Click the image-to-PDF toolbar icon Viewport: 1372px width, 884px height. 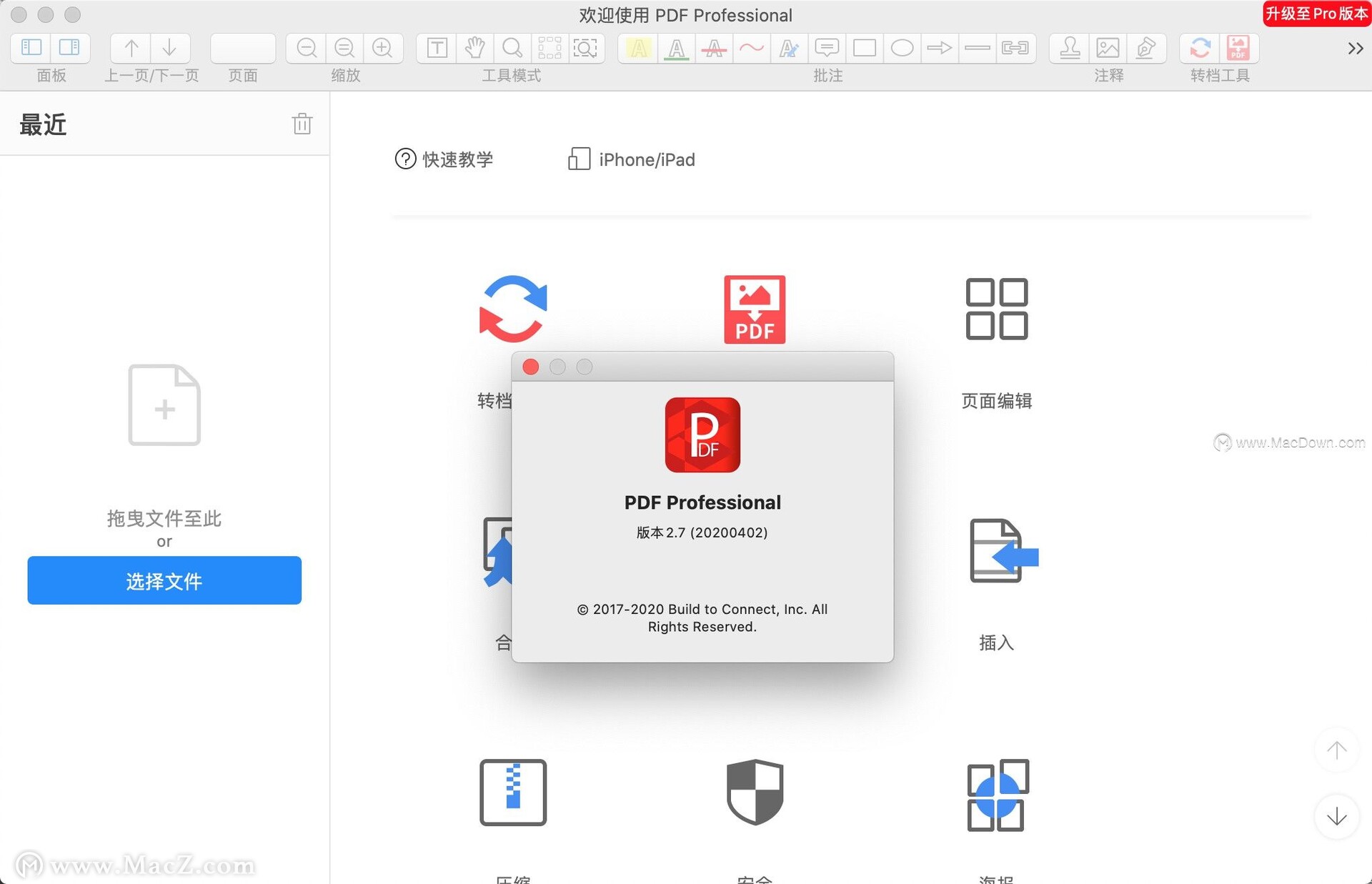tap(1238, 48)
